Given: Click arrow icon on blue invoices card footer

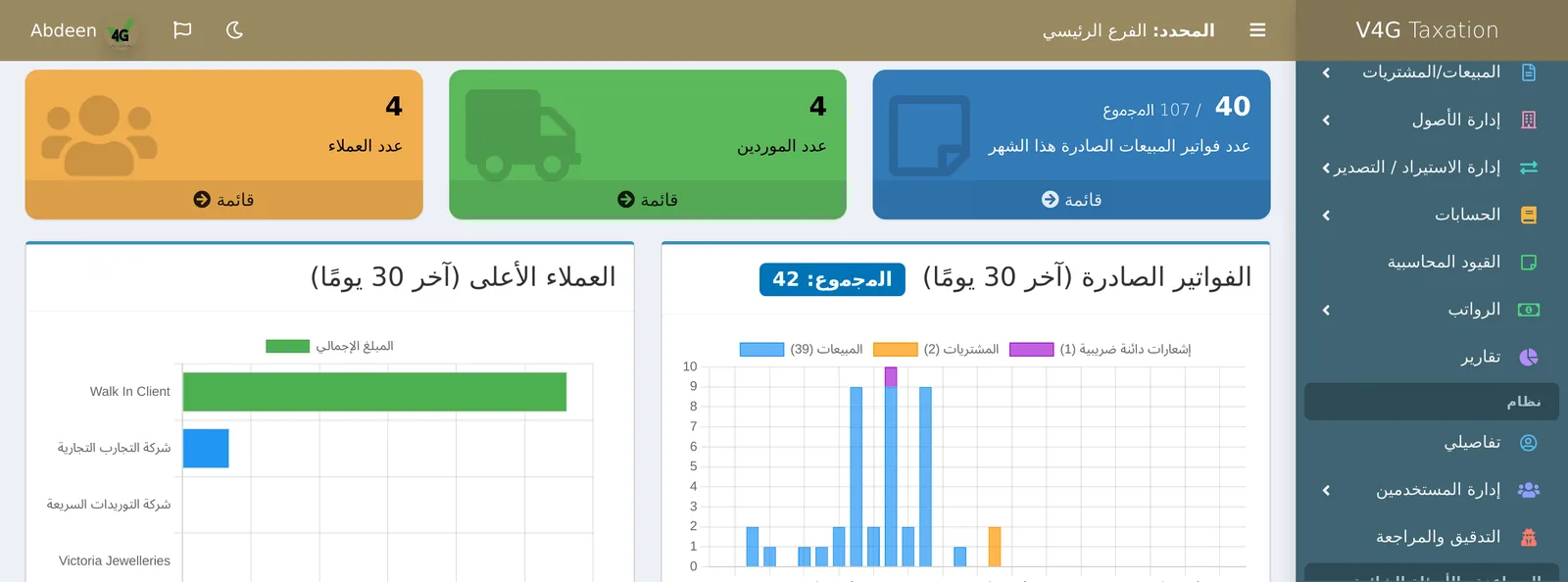Looking at the screenshot, I should (1050, 199).
